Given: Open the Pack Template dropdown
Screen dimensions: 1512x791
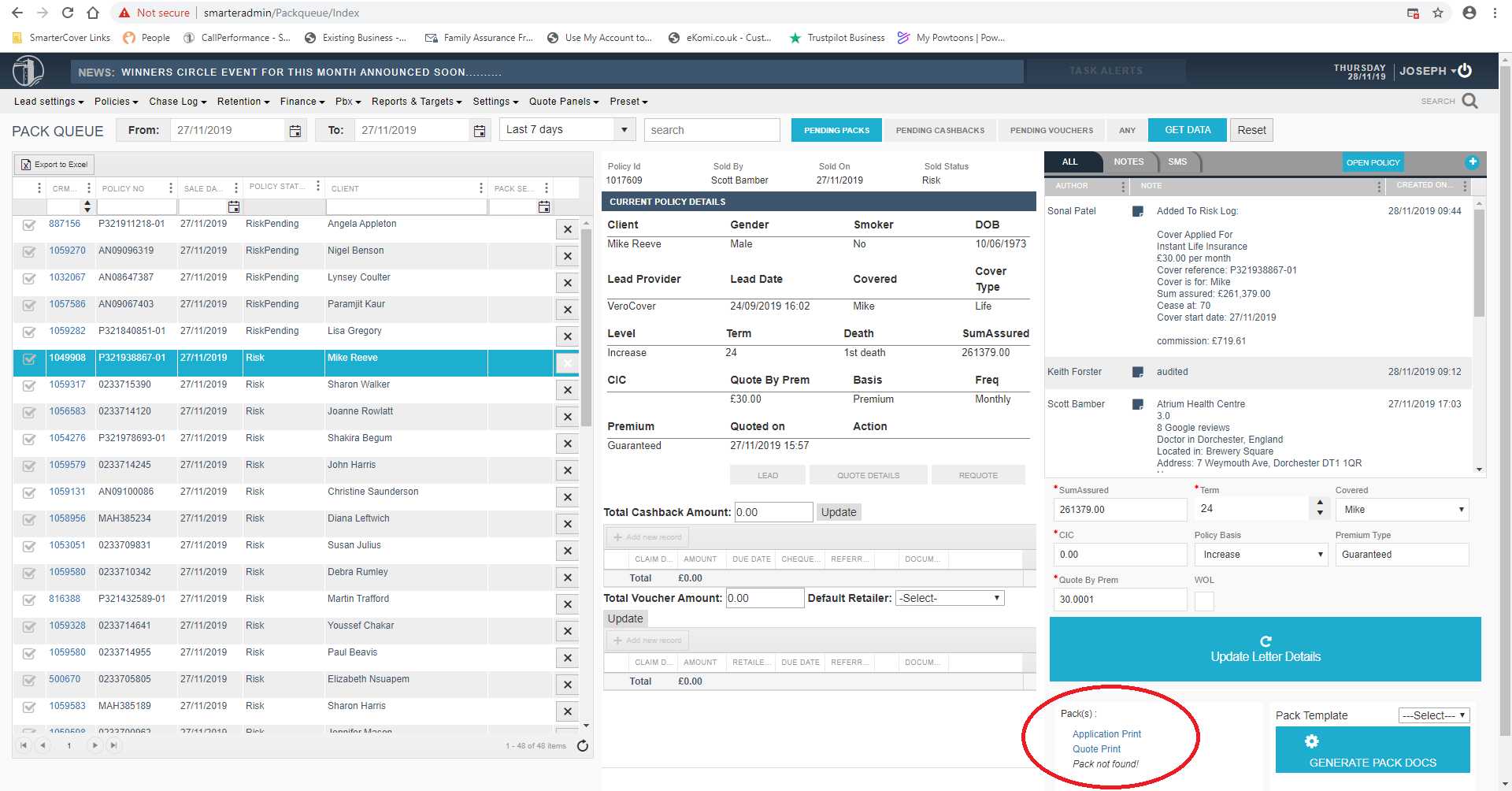Looking at the screenshot, I should click(x=1434, y=715).
